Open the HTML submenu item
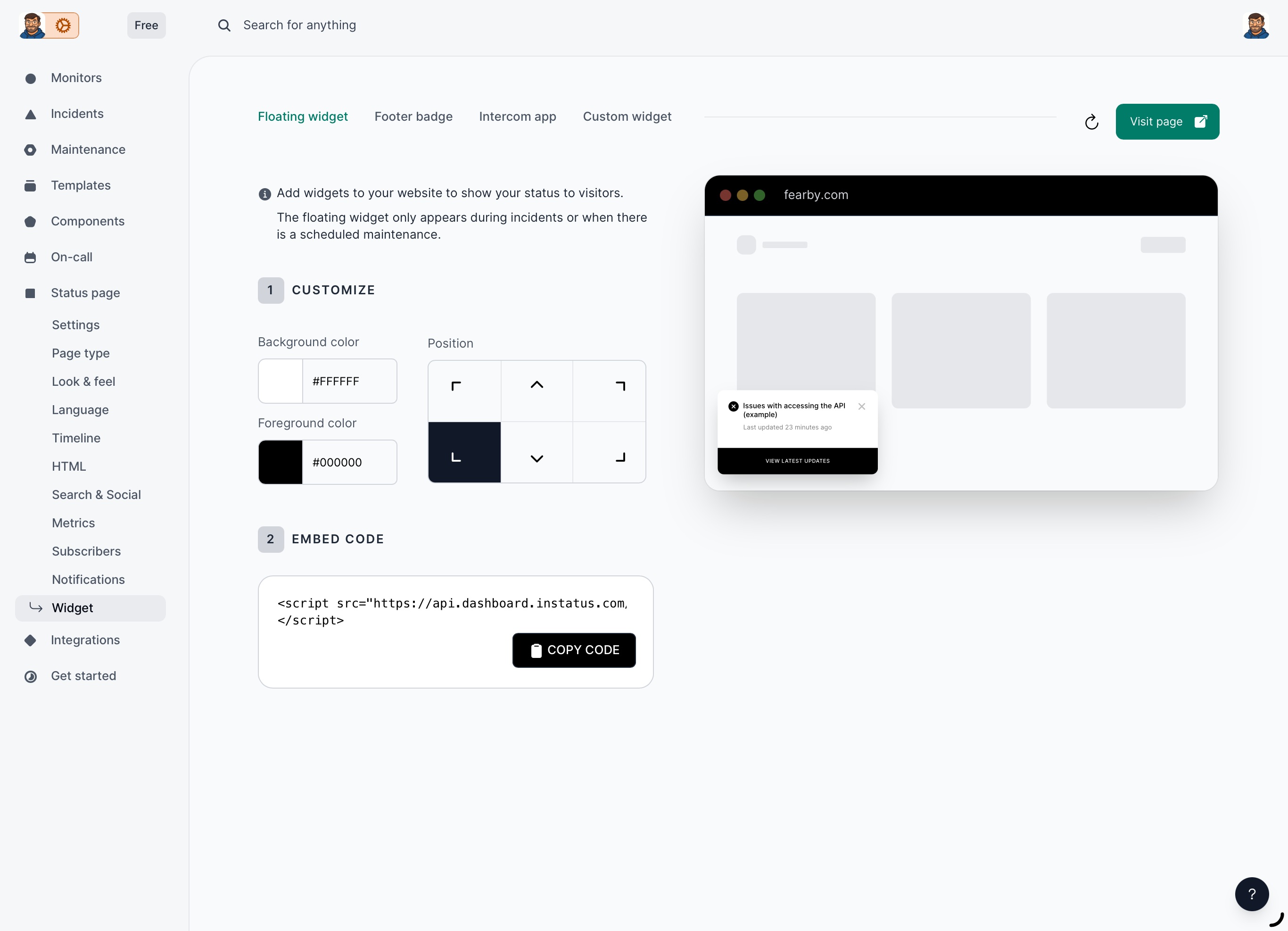 pos(69,466)
